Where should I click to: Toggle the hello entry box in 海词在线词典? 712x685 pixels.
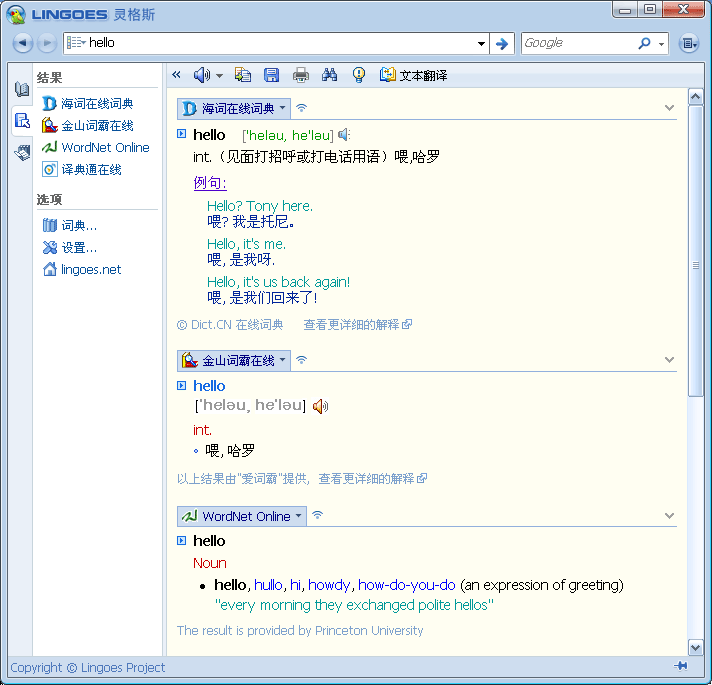[182, 133]
